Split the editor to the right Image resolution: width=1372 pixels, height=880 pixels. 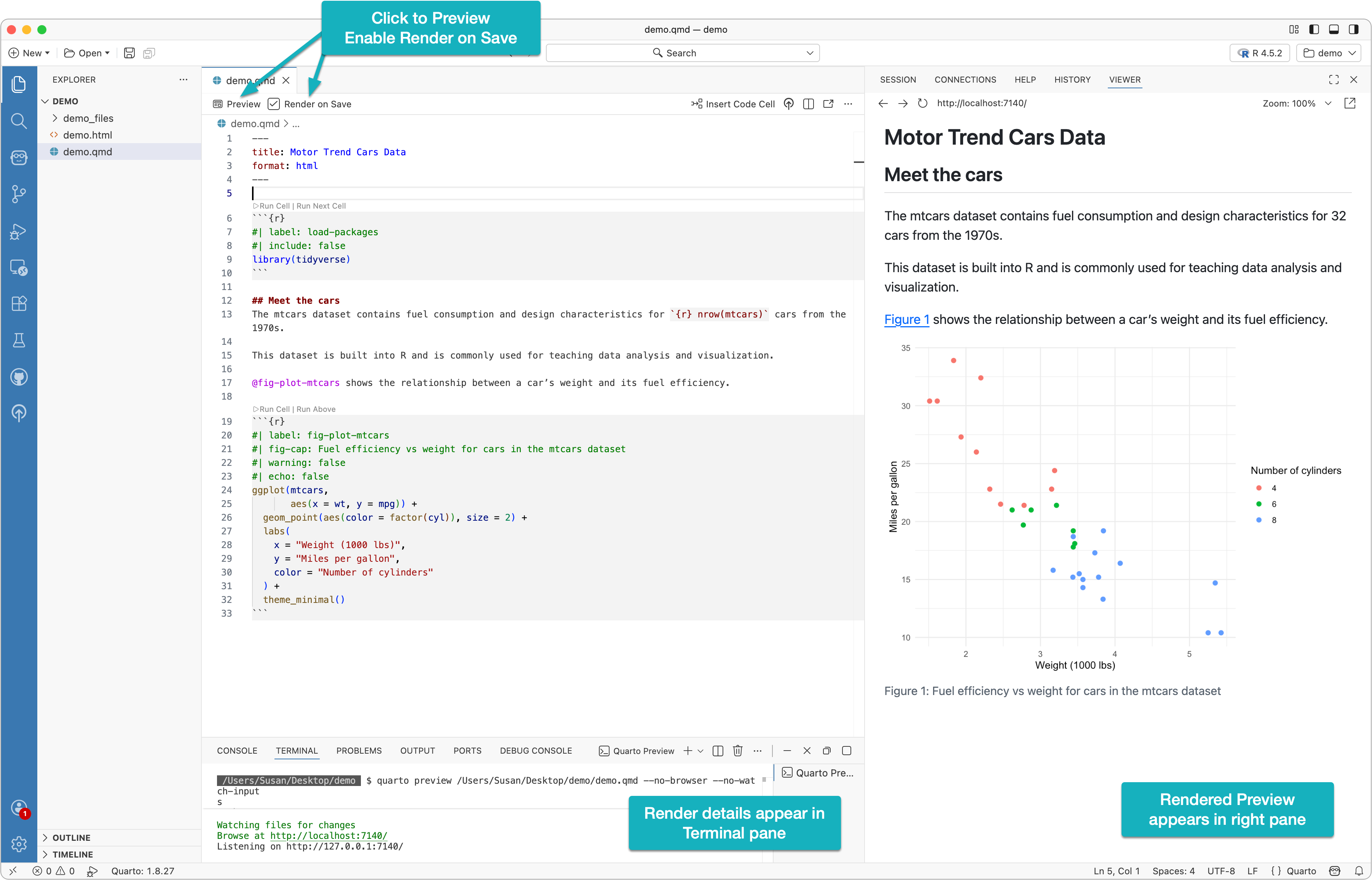coord(808,104)
